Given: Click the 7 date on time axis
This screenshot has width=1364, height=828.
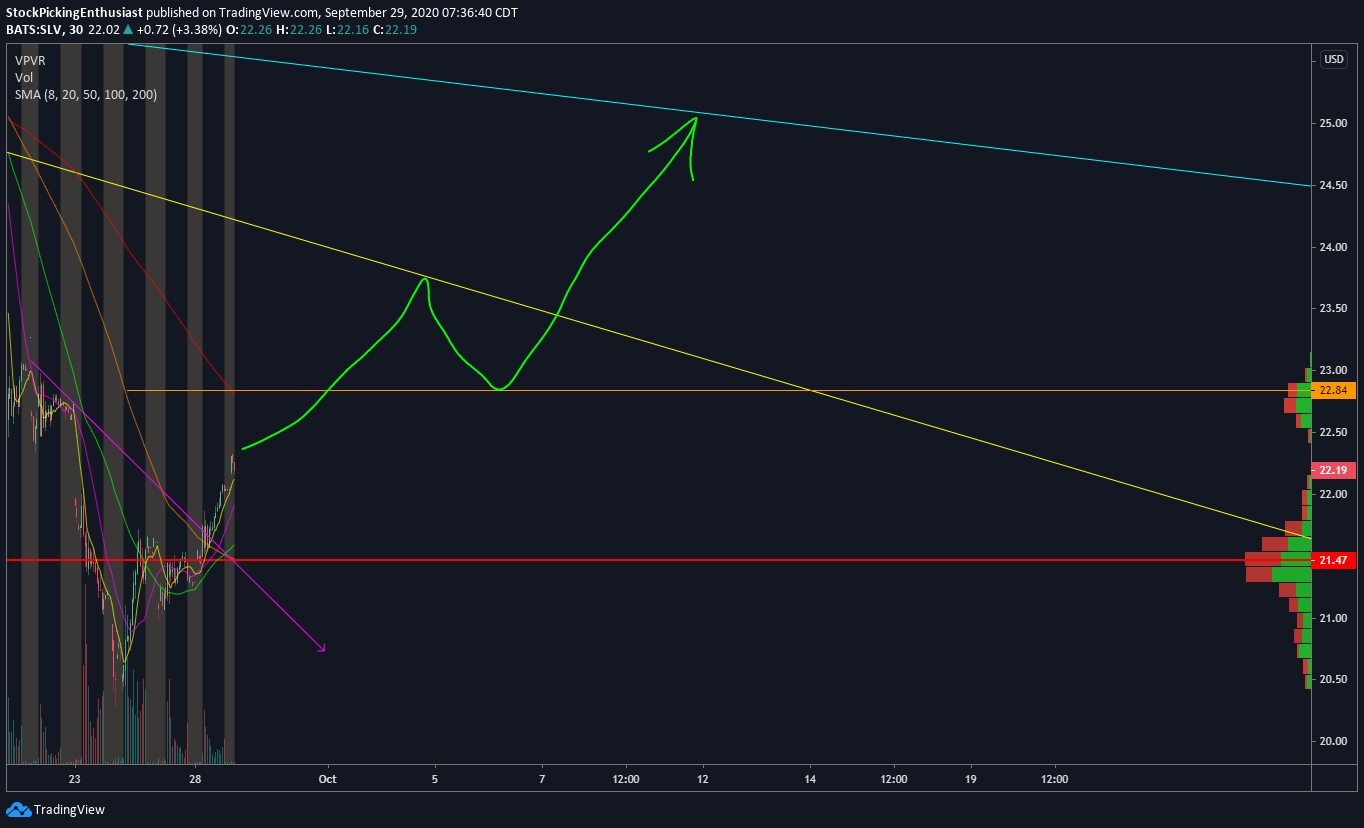Looking at the screenshot, I should (542, 778).
